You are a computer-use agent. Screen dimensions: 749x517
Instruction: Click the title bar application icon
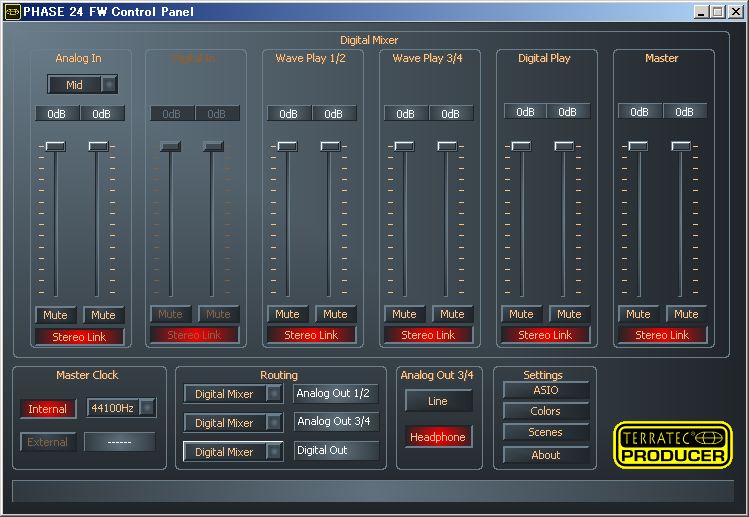12,11
